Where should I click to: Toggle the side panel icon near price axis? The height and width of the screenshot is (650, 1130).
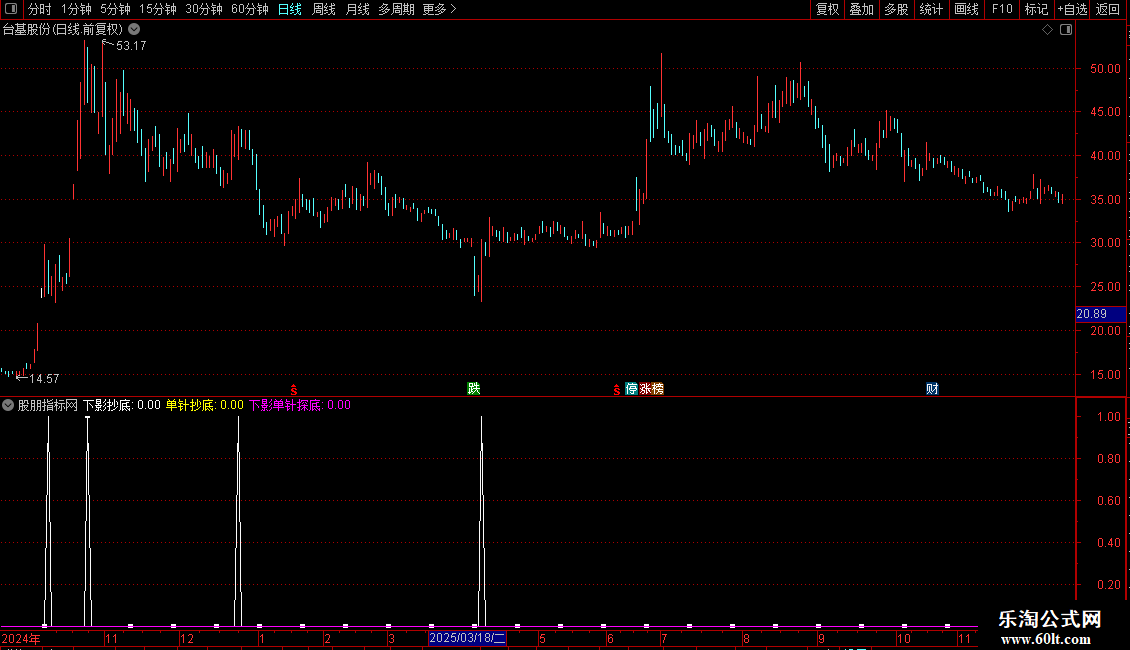tap(1066, 30)
